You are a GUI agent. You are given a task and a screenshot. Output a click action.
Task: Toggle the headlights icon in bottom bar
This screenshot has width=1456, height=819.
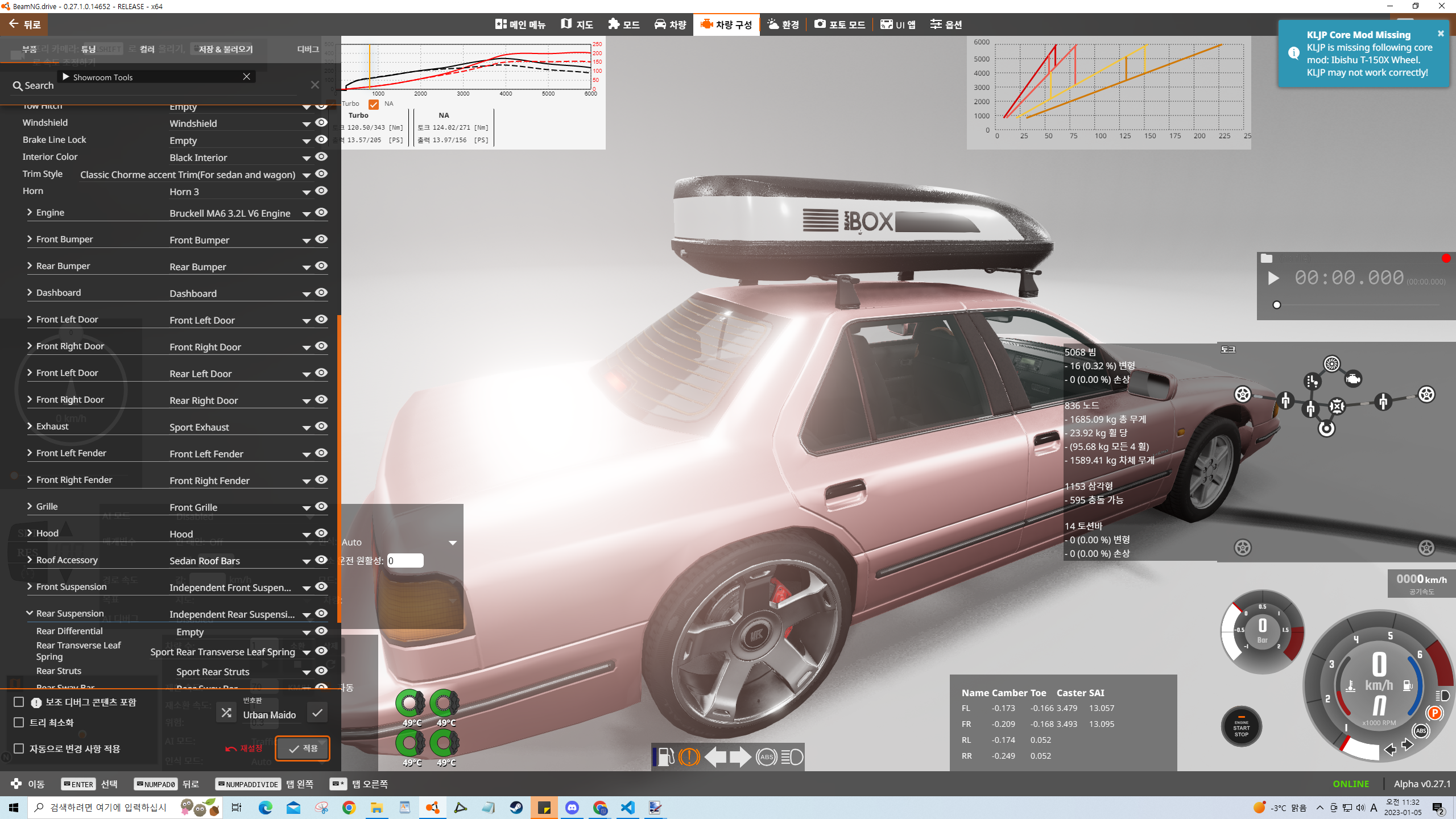[792, 757]
